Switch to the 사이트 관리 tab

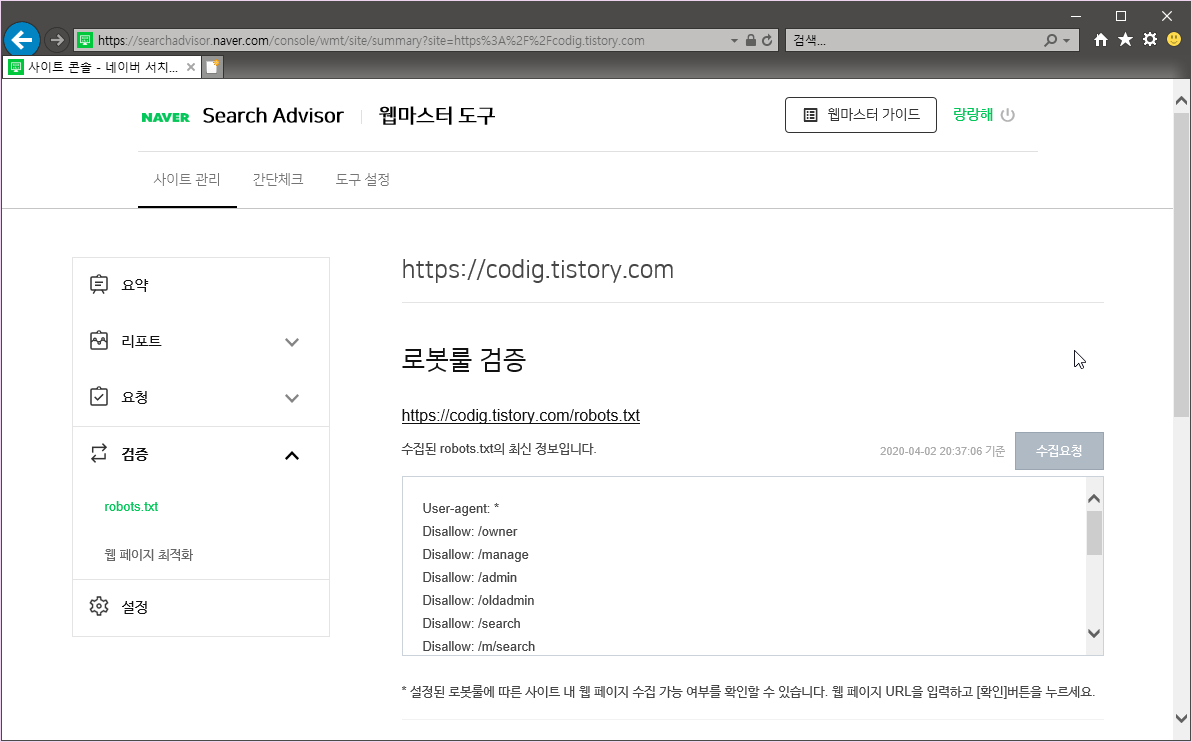(187, 180)
